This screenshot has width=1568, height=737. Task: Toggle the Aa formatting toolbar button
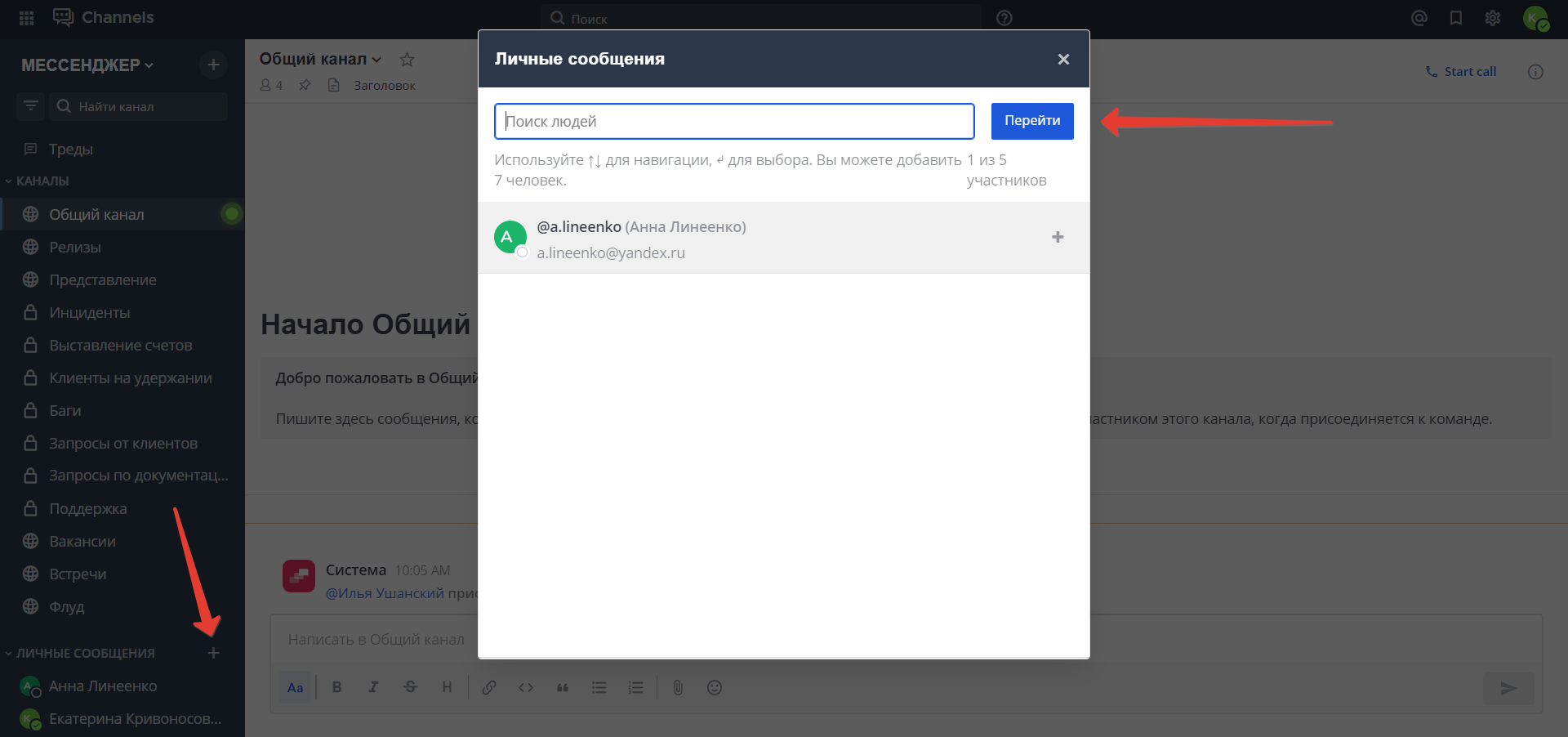click(x=296, y=688)
